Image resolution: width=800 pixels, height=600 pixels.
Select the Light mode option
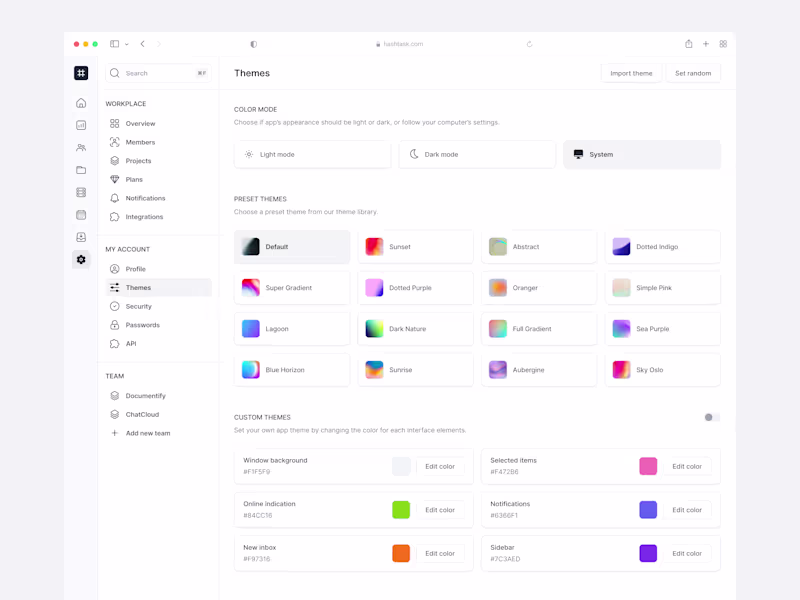(312, 154)
